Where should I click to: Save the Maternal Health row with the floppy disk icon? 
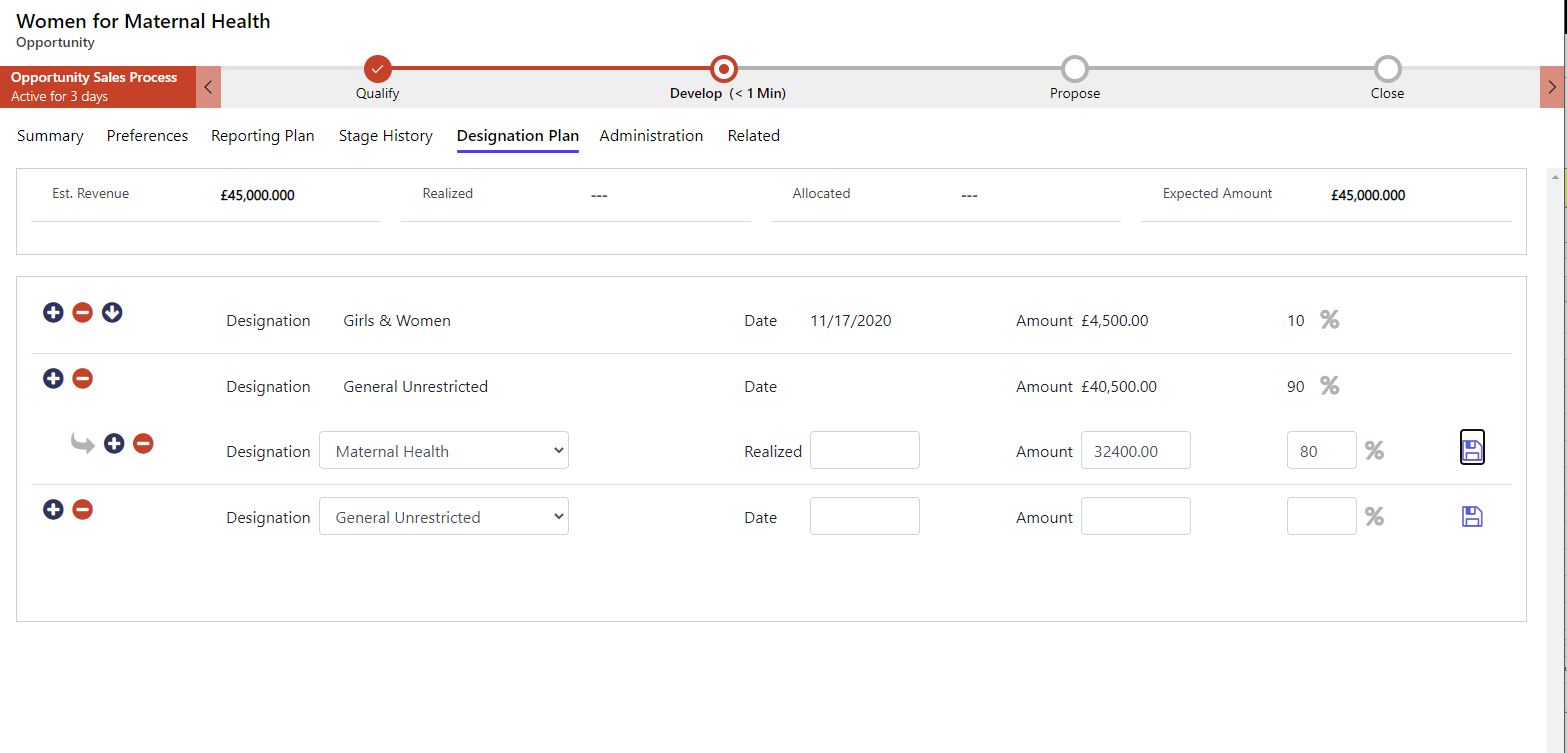click(x=1472, y=448)
